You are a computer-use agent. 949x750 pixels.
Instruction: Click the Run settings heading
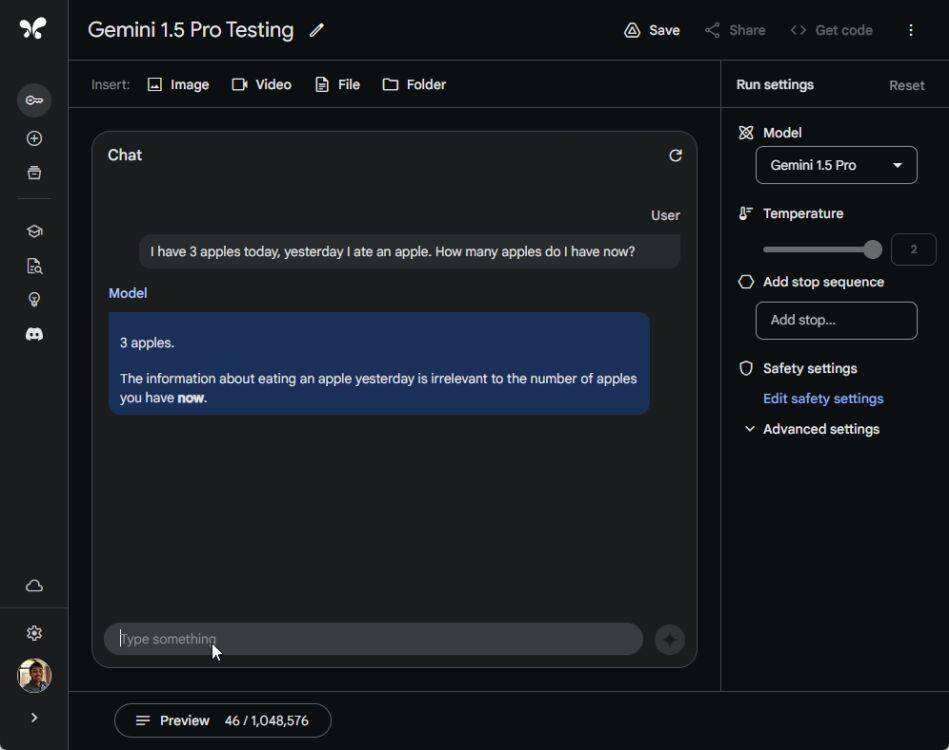pos(775,85)
